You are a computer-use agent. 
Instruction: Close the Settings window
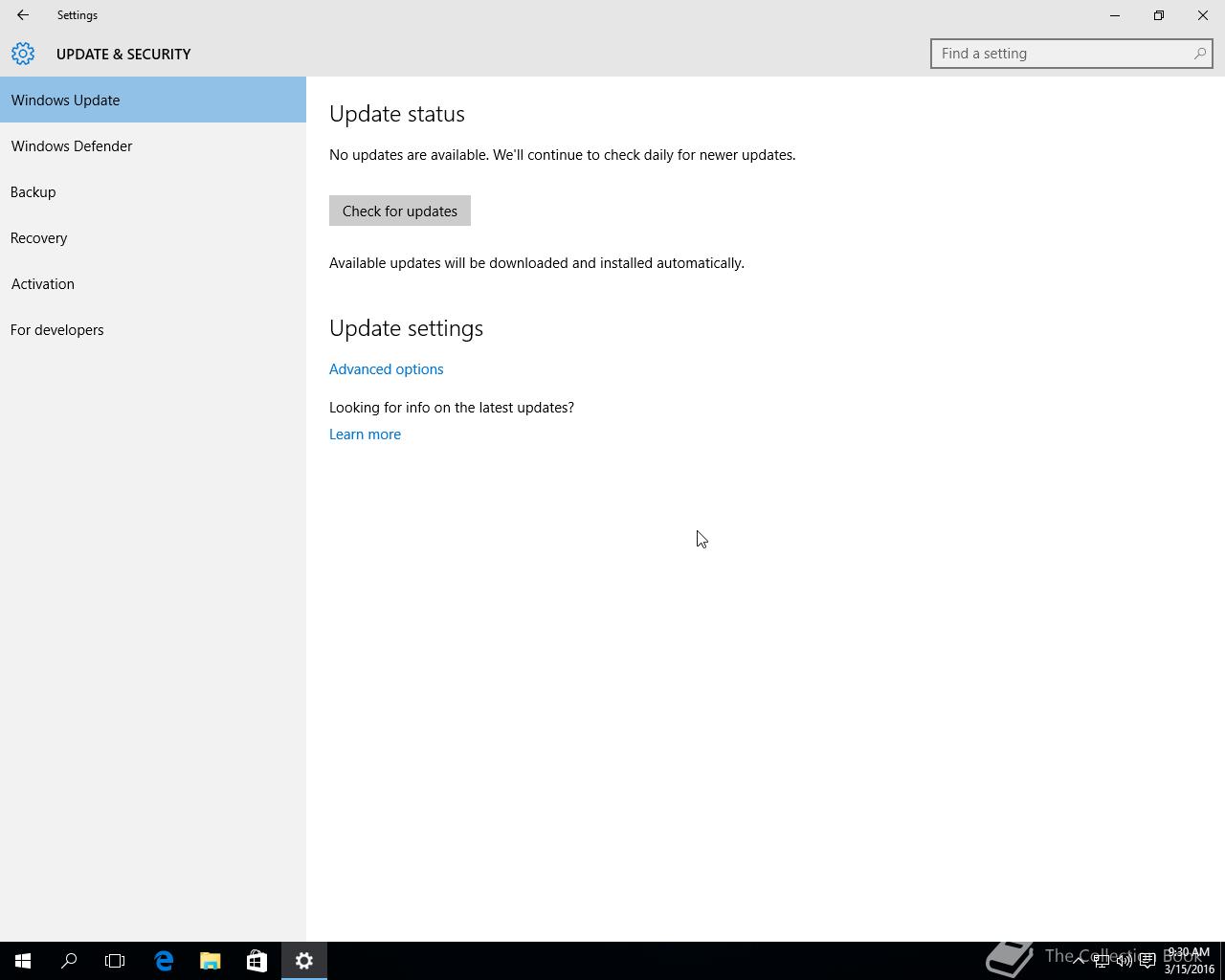tap(1203, 15)
